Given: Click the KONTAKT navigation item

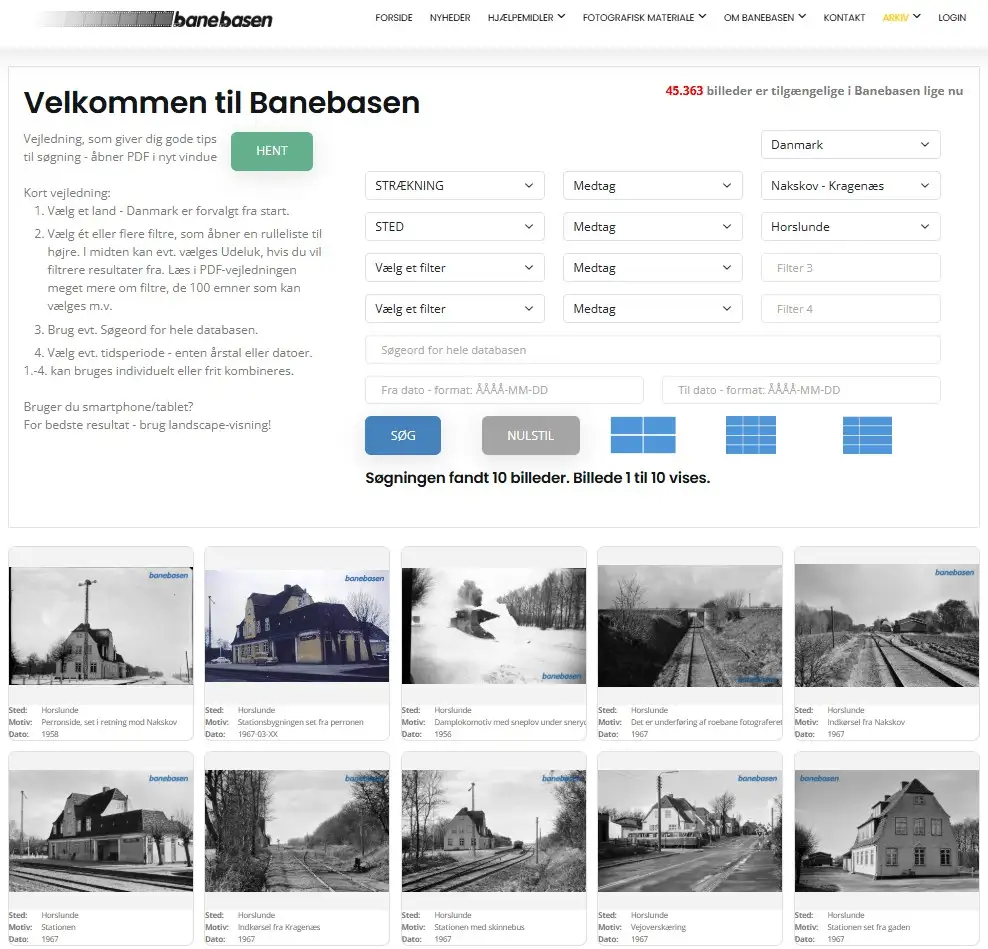Looking at the screenshot, I should point(844,17).
